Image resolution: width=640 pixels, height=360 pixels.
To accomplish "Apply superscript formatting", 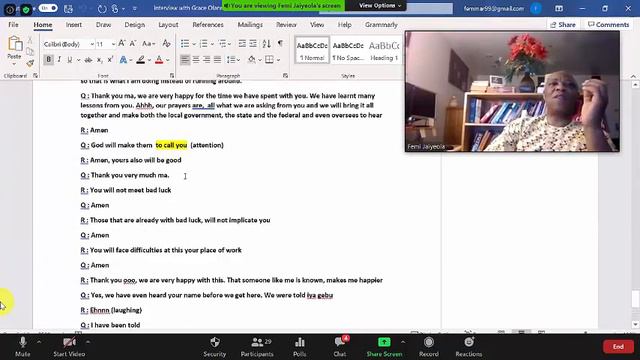I will (x=110, y=60).
